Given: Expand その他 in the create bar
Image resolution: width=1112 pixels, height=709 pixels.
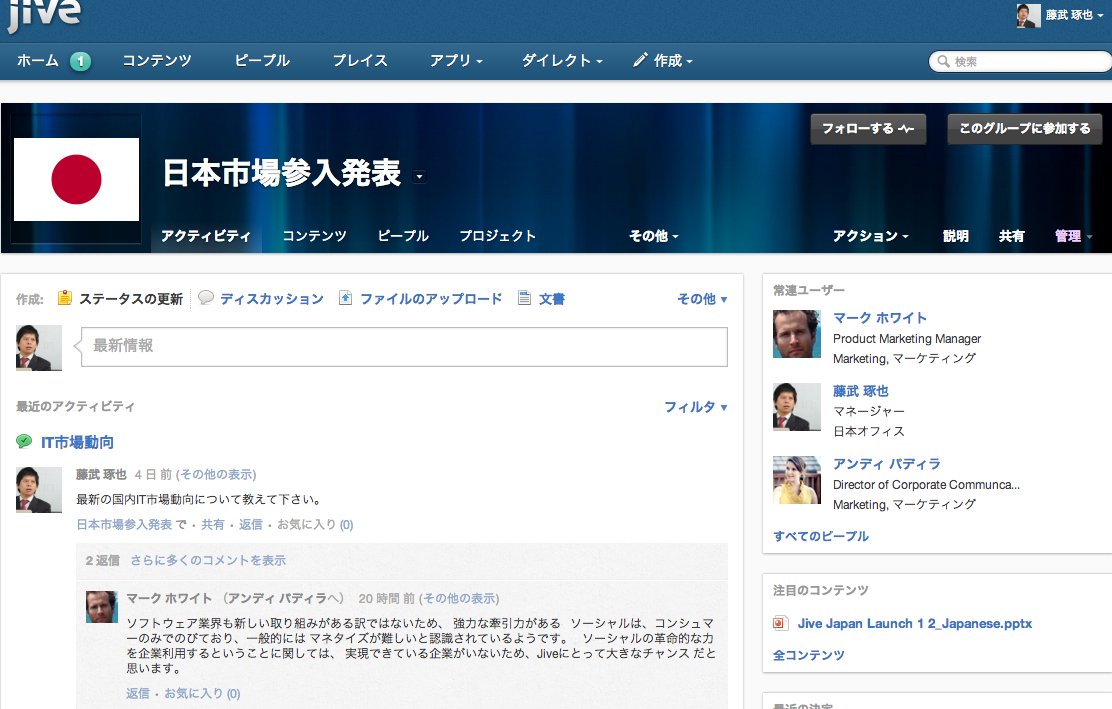Looking at the screenshot, I should [x=702, y=298].
